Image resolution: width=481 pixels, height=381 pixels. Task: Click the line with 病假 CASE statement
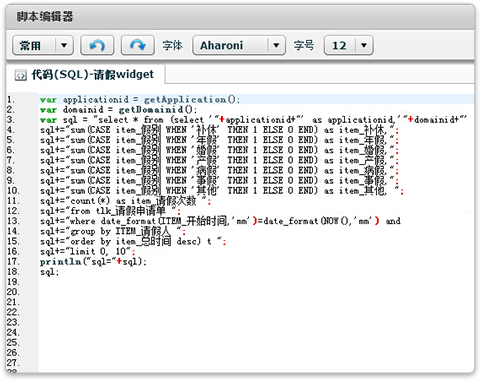tap(219, 170)
